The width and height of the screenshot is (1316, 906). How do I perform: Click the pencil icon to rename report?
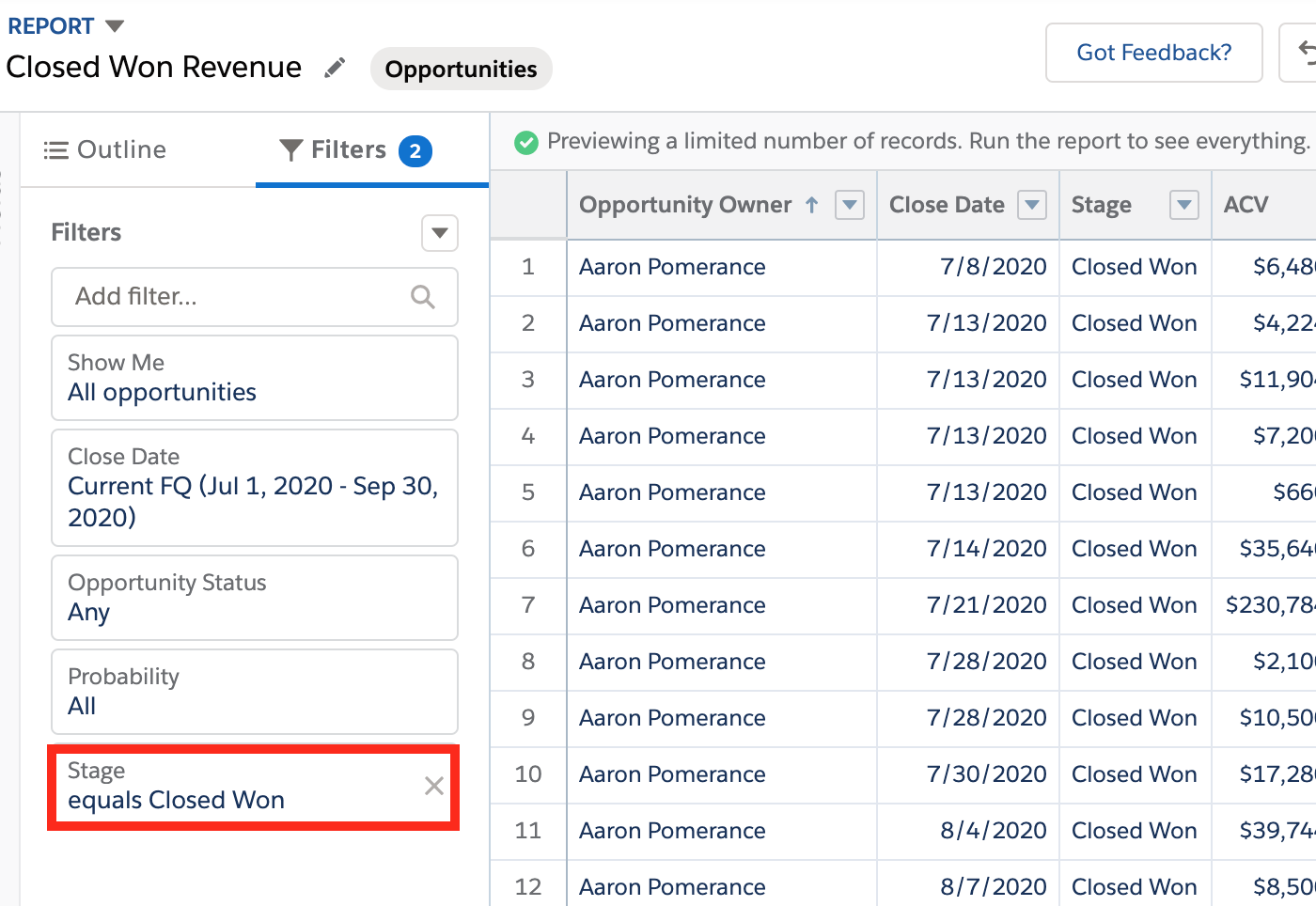(335, 68)
